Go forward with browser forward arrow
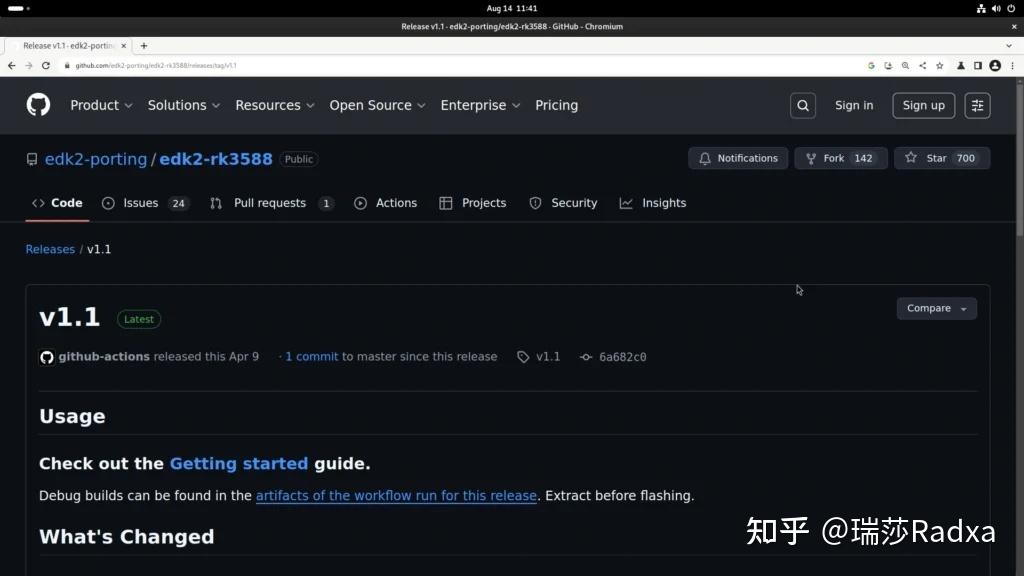 [x=29, y=65]
